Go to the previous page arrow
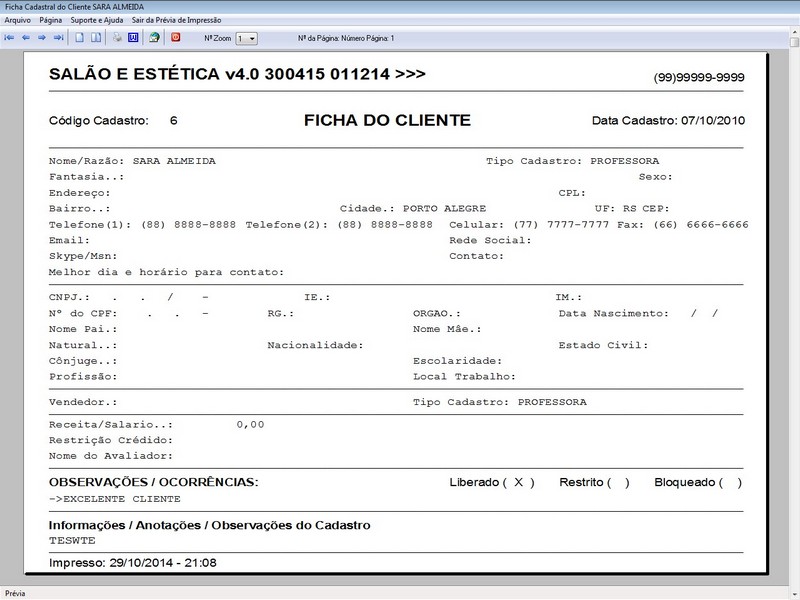The image size is (800, 600). click(26, 38)
